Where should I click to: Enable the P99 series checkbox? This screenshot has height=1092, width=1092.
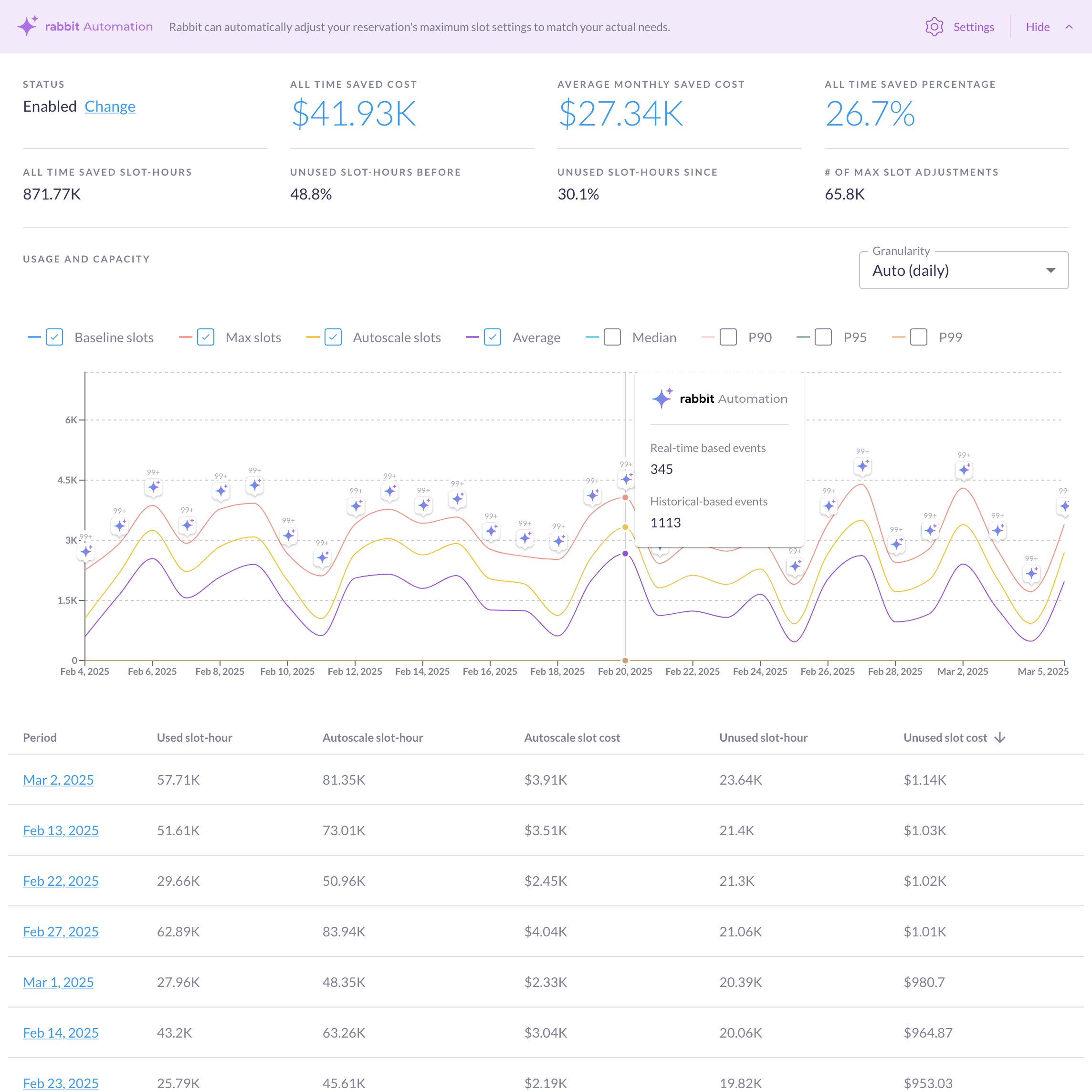[918, 337]
